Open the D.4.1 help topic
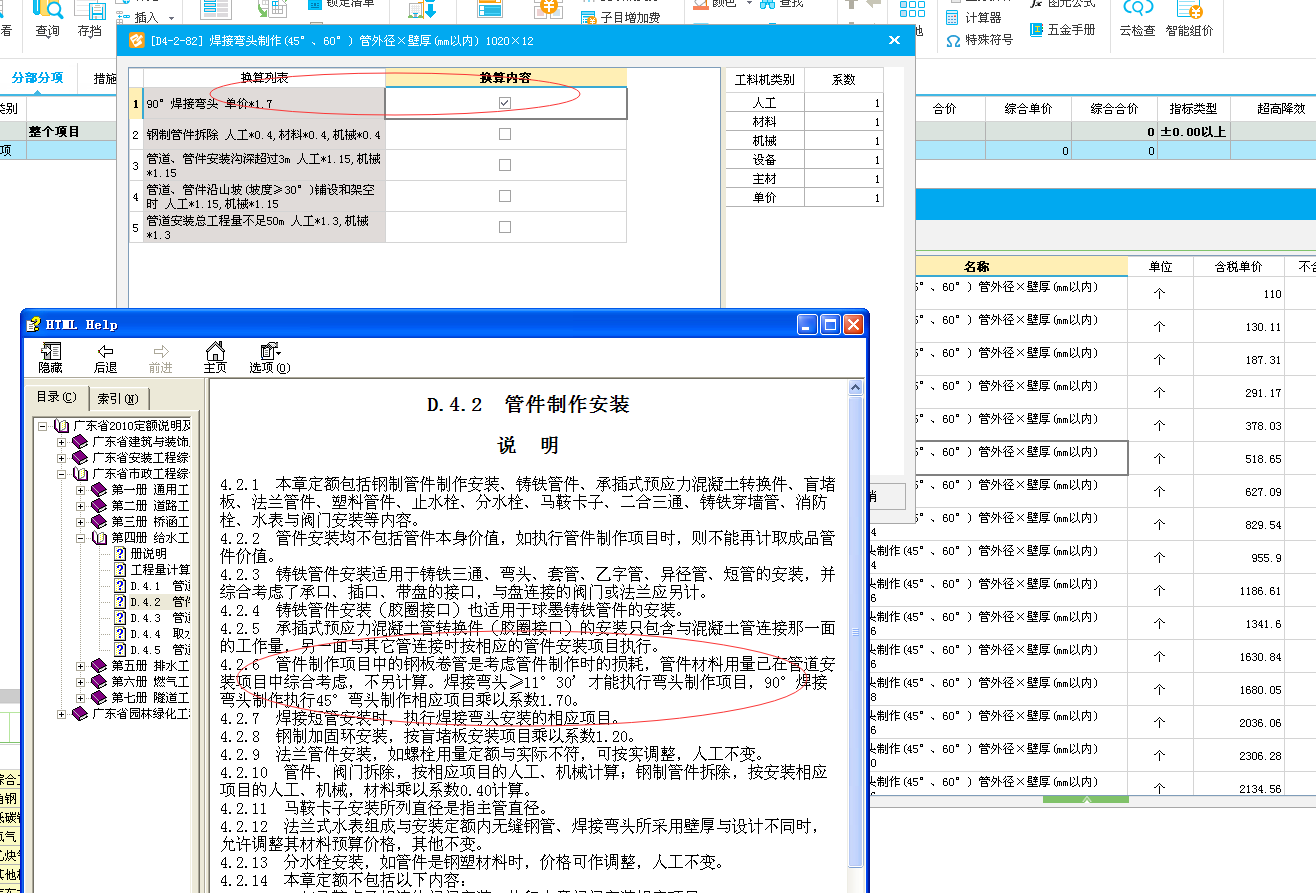This screenshot has width=1316, height=893. (x=152, y=585)
